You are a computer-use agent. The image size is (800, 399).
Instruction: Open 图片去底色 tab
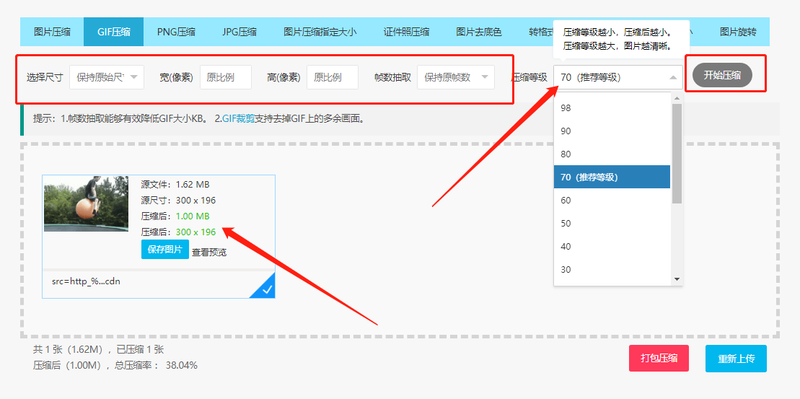[479, 32]
